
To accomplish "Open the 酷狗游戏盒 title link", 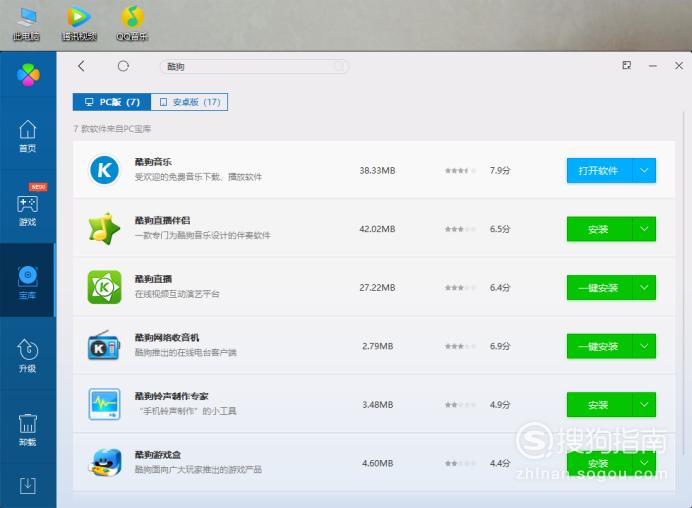I will click(x=158, y=455).
